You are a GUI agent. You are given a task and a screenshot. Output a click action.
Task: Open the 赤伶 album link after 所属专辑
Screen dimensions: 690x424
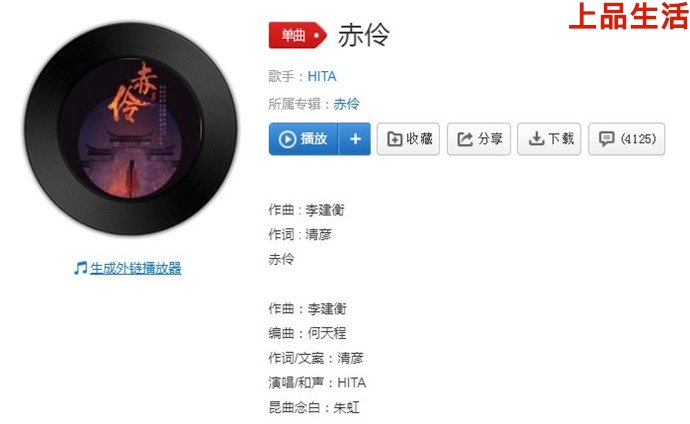pyautogui.click(x=346, y=104)
